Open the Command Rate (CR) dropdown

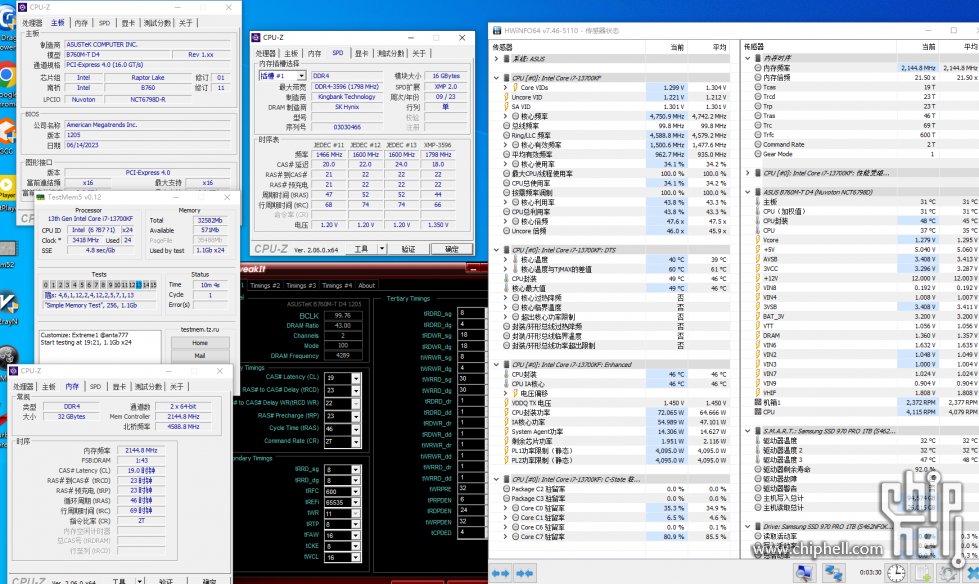point(356,442)
